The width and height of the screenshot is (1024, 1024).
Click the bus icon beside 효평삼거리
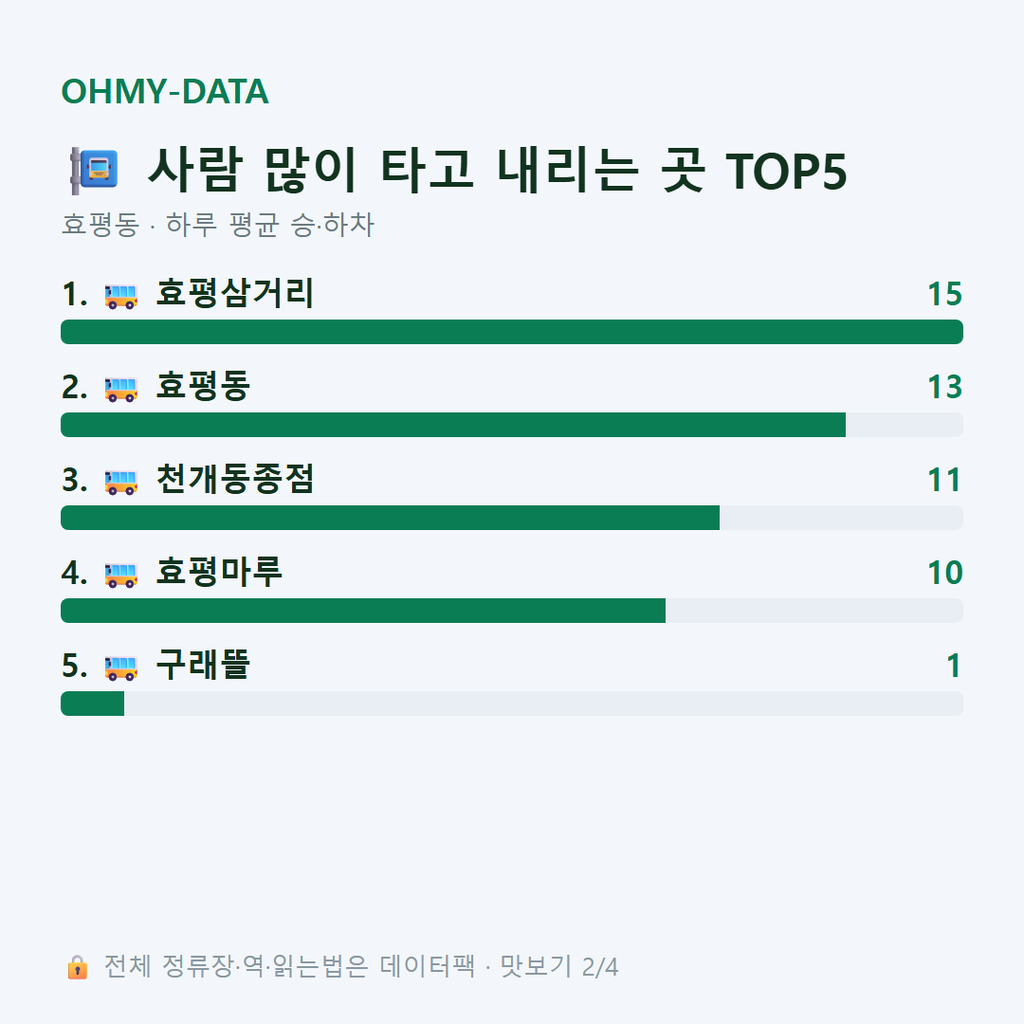click(x=121, y=296)
